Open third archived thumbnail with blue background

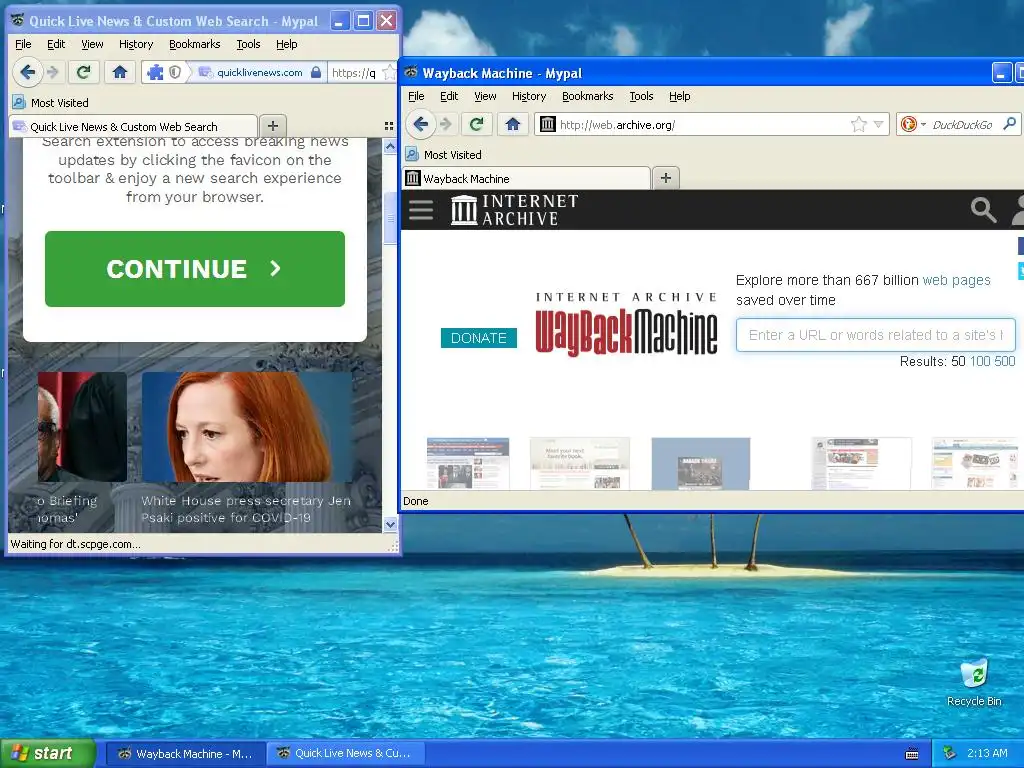701,464
